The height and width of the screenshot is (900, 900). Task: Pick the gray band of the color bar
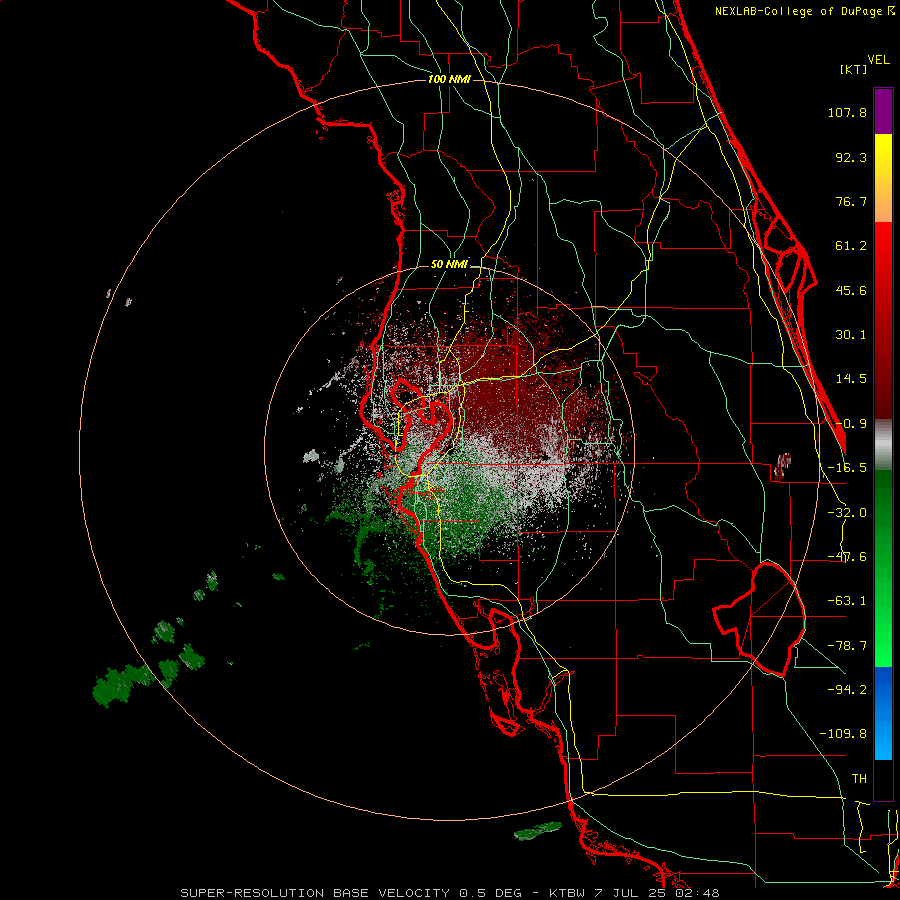[883, 445]
